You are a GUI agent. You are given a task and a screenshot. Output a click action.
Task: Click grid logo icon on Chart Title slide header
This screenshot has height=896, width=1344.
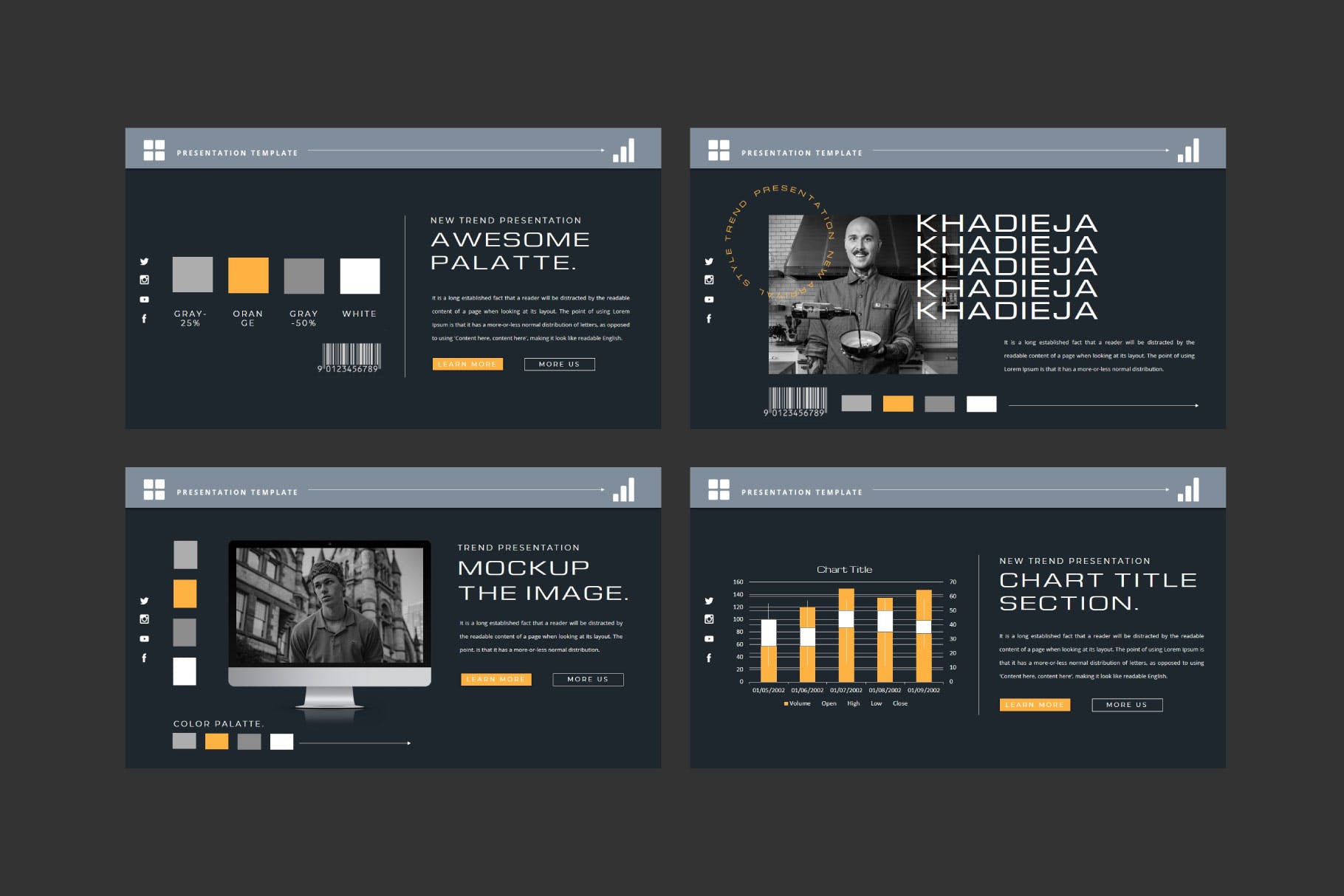click(719, 489)
